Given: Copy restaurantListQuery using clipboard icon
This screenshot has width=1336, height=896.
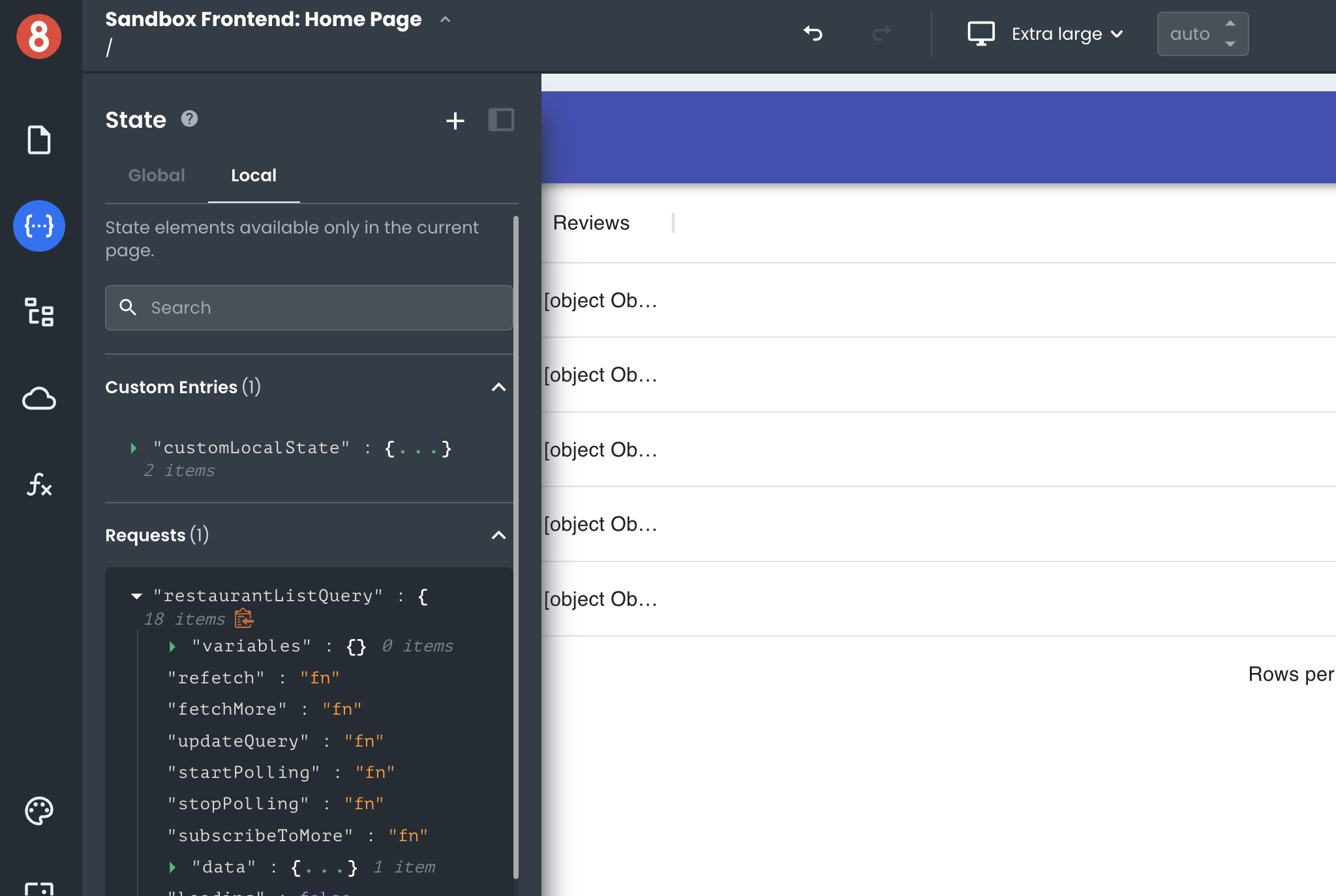Looking at the screenshot, I should [244, 618].
